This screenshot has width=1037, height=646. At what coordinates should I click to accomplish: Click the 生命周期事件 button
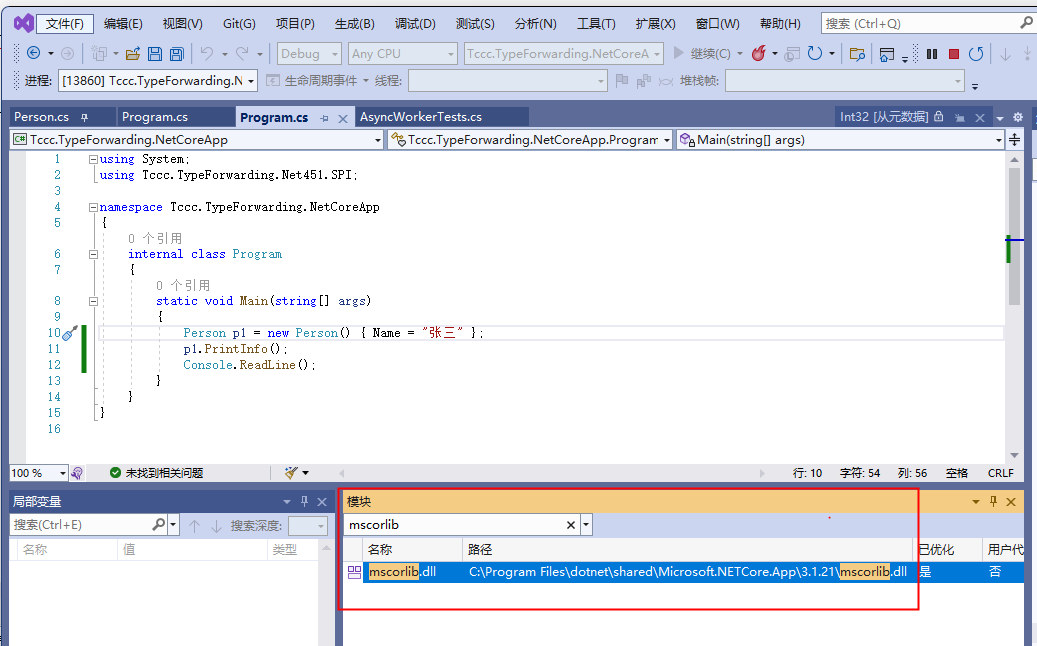(x=320, y=81)
